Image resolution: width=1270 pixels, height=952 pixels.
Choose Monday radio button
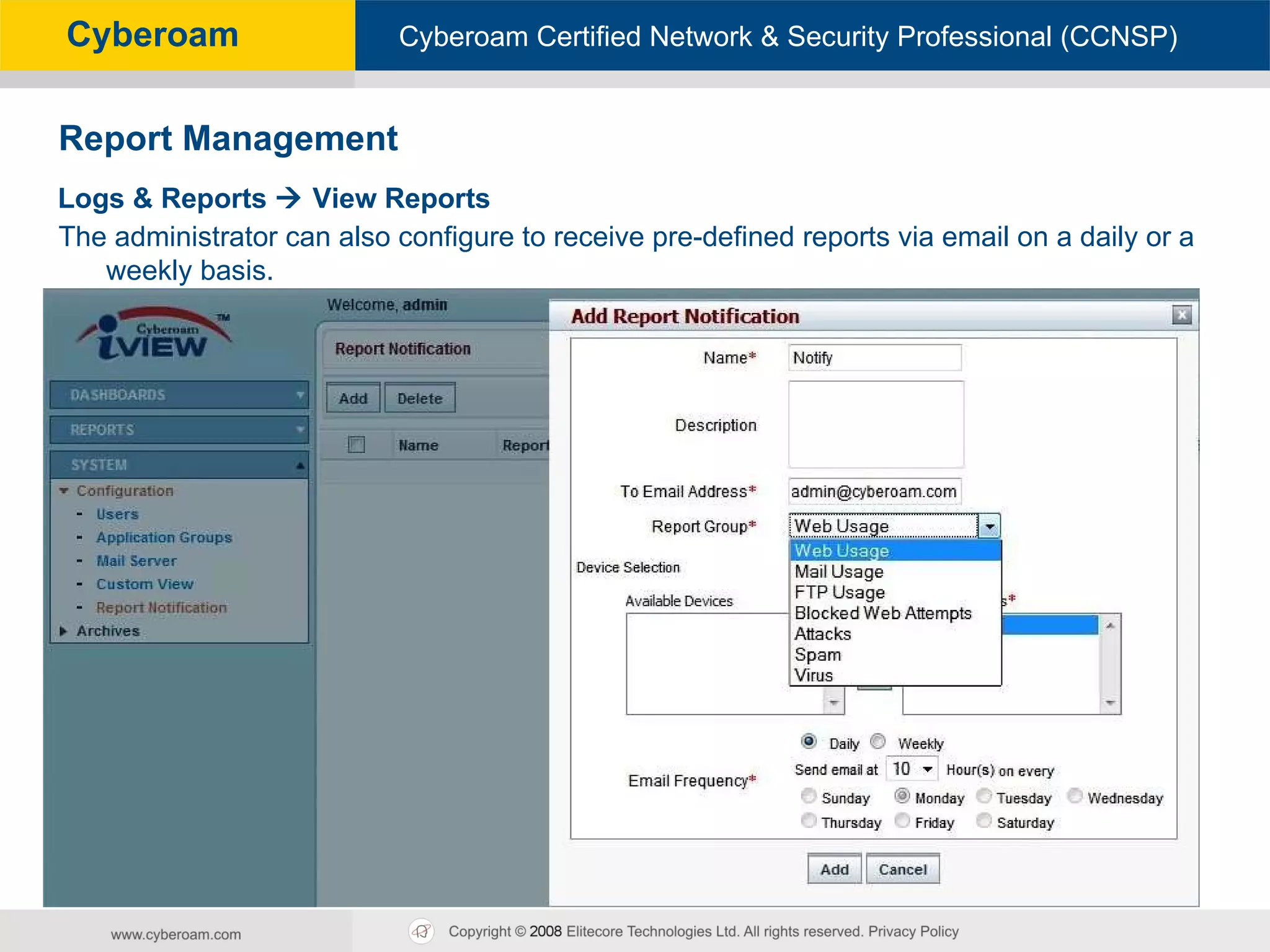pyautogui.click(x=902, y=795)
